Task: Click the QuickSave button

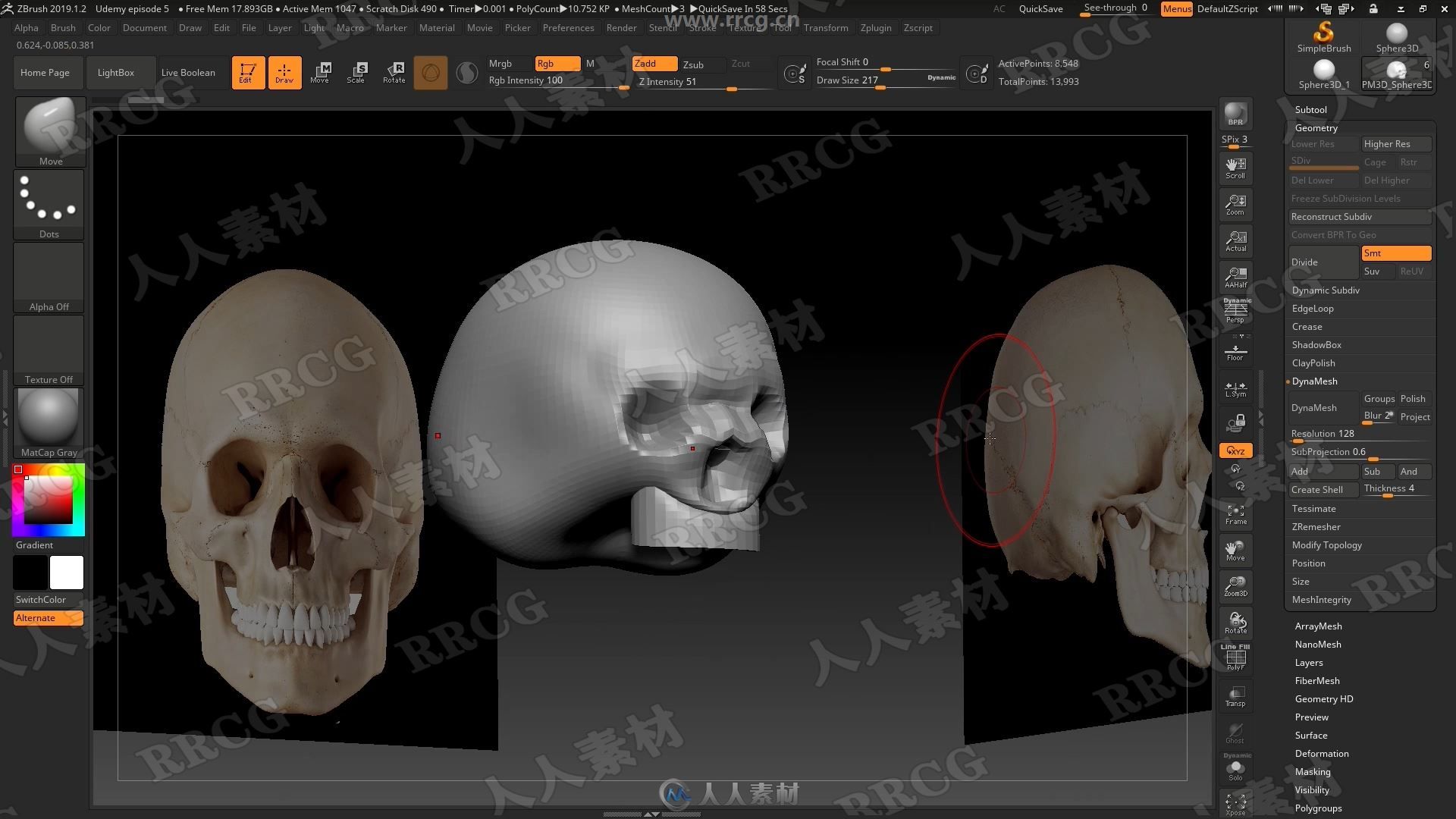Action: pos(1040,9)
